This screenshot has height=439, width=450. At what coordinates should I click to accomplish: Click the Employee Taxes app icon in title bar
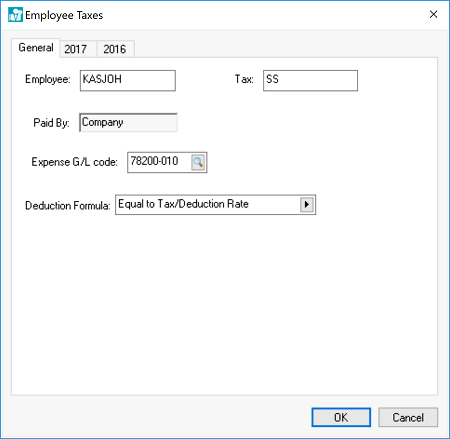coord(15,15)
